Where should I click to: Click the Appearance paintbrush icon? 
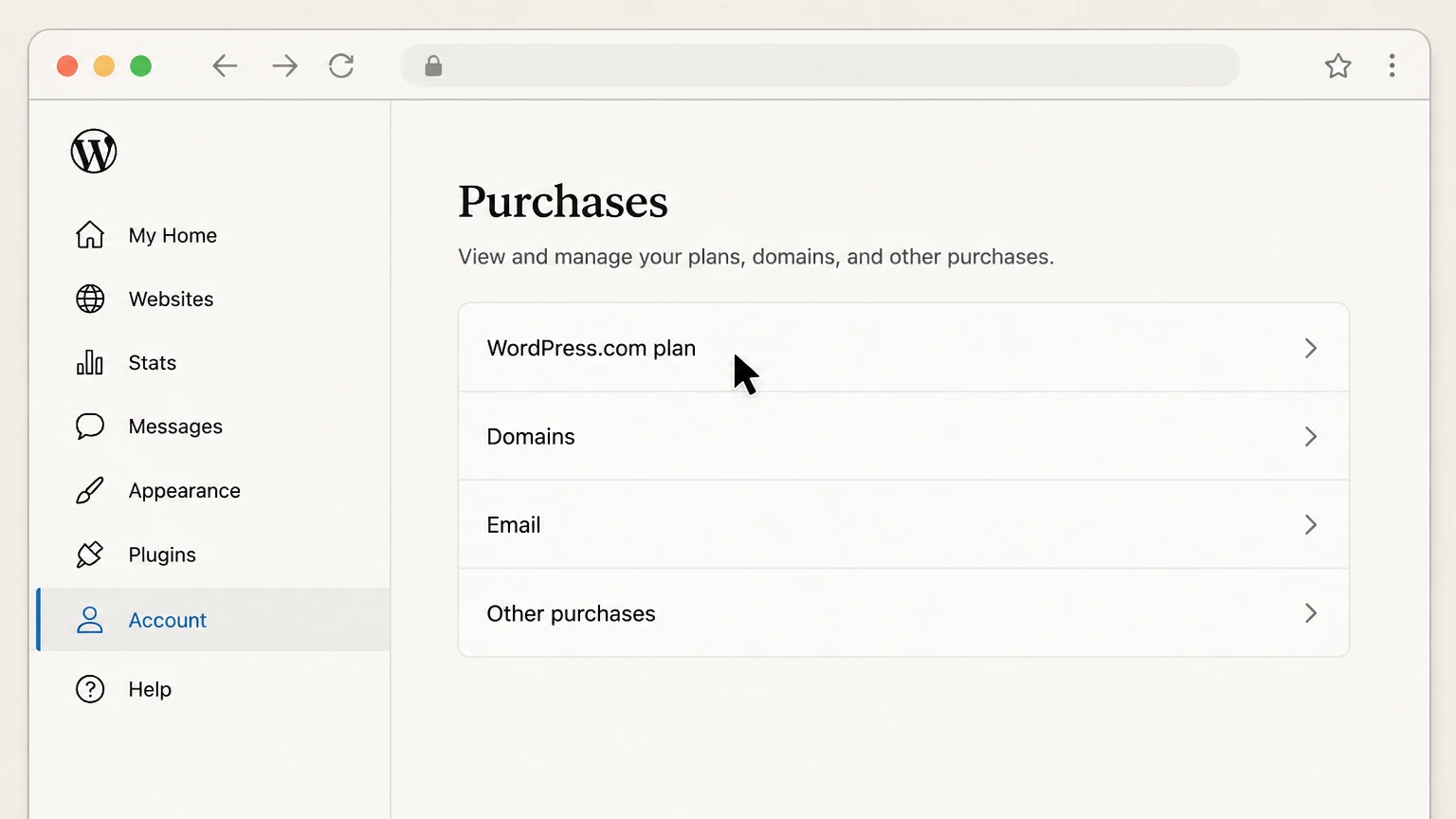point(90,490)
